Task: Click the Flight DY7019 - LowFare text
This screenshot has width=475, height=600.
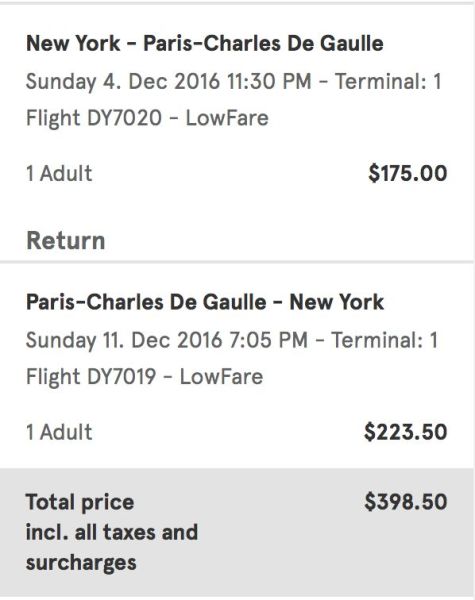Action: coord(145,377)
